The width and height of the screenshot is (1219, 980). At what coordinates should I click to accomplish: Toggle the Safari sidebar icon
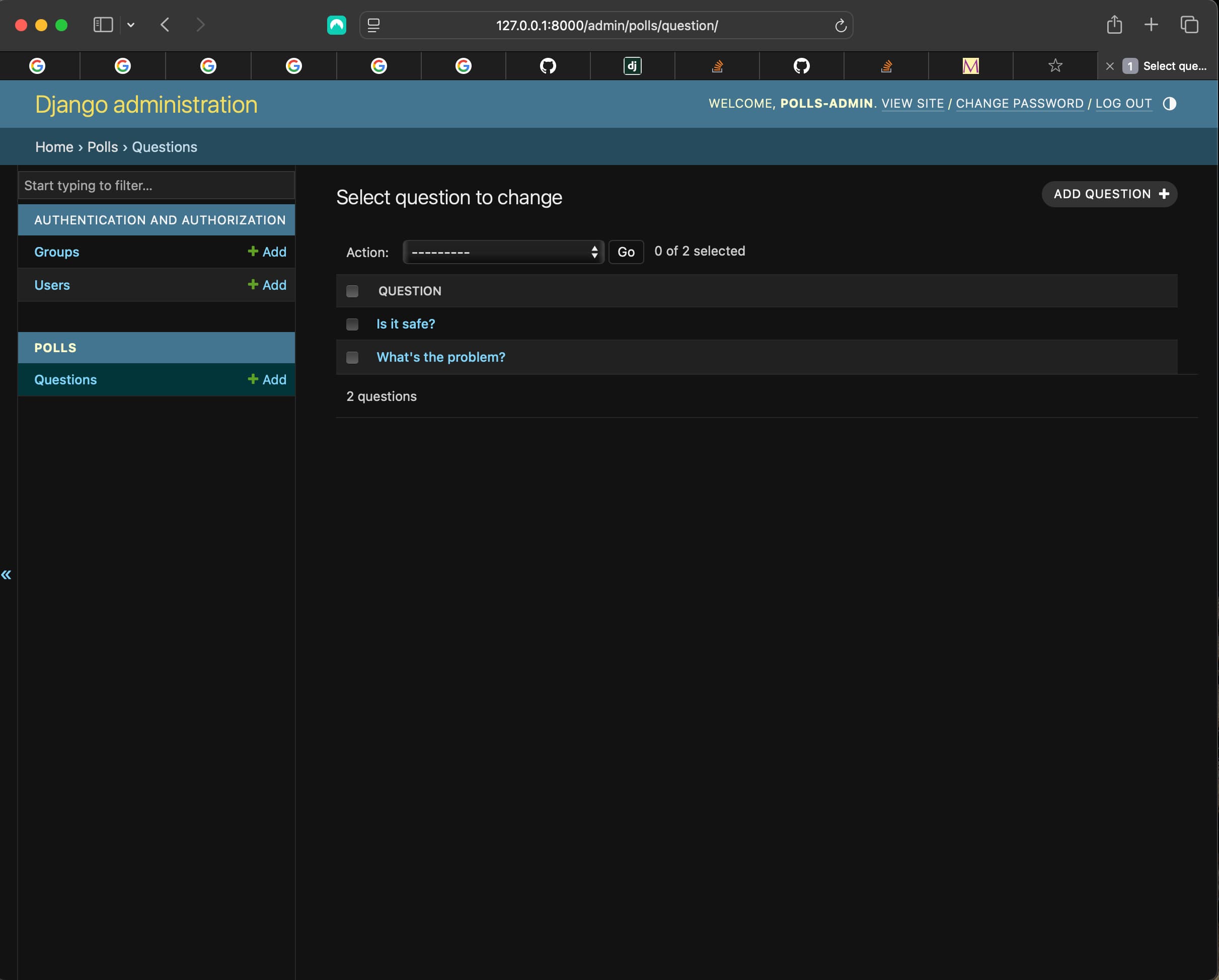click(x=103, y=25)
